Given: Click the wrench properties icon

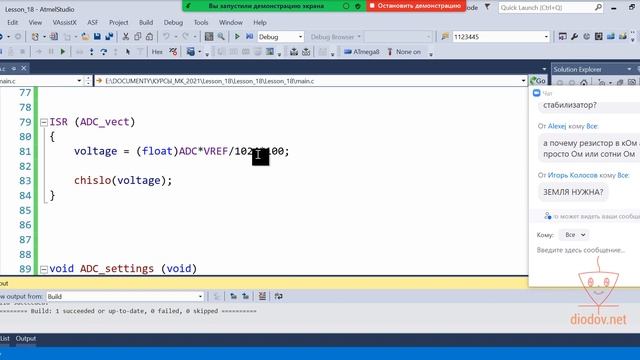Looking at the screenshot, I should click(x=574, y=37).
